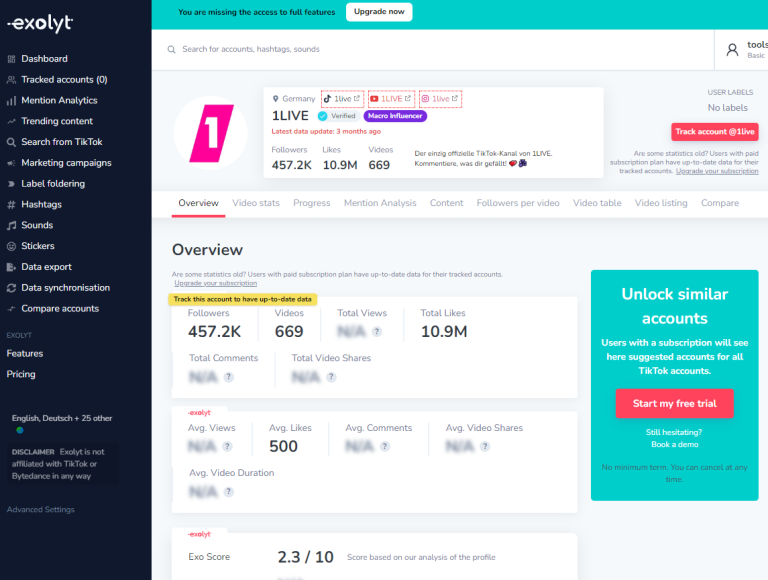Click the Trending content line icon
Image resolution: width=768 pixels, height=580 pixels.
(11, 121)
